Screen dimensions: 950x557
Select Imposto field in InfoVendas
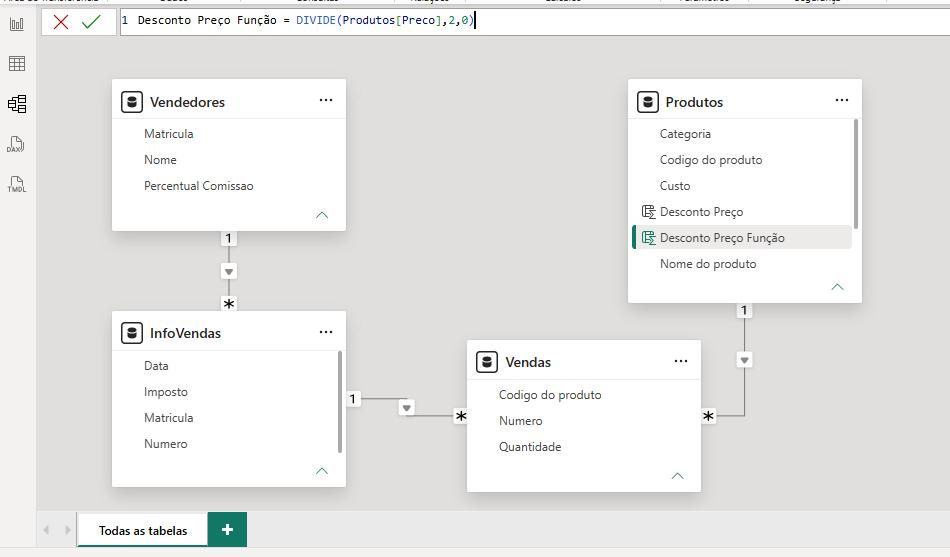click(165, 392)
